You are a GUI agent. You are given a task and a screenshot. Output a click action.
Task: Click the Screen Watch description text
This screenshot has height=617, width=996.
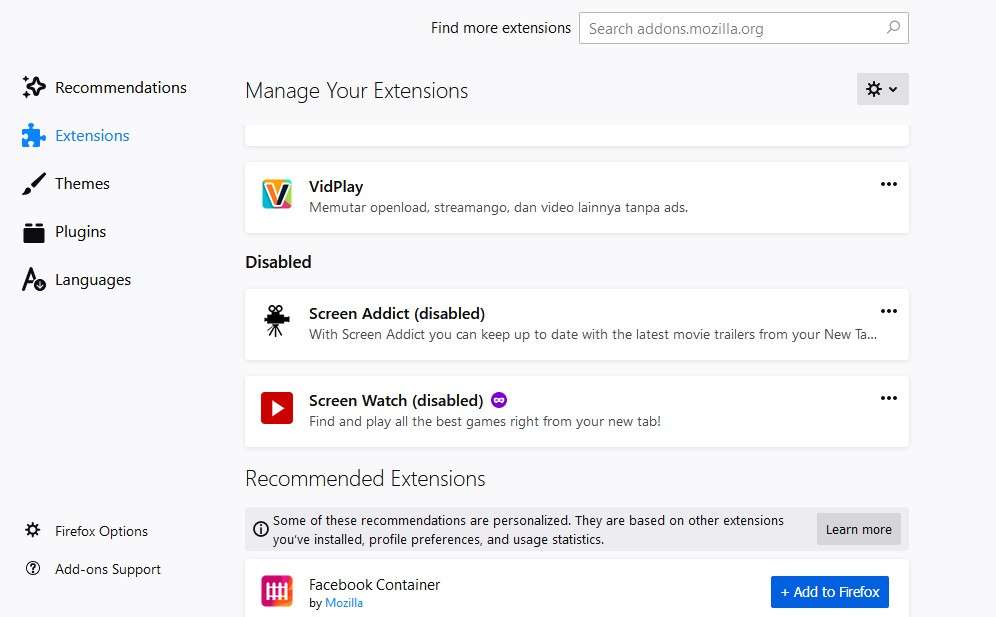[x=485, y=422]
